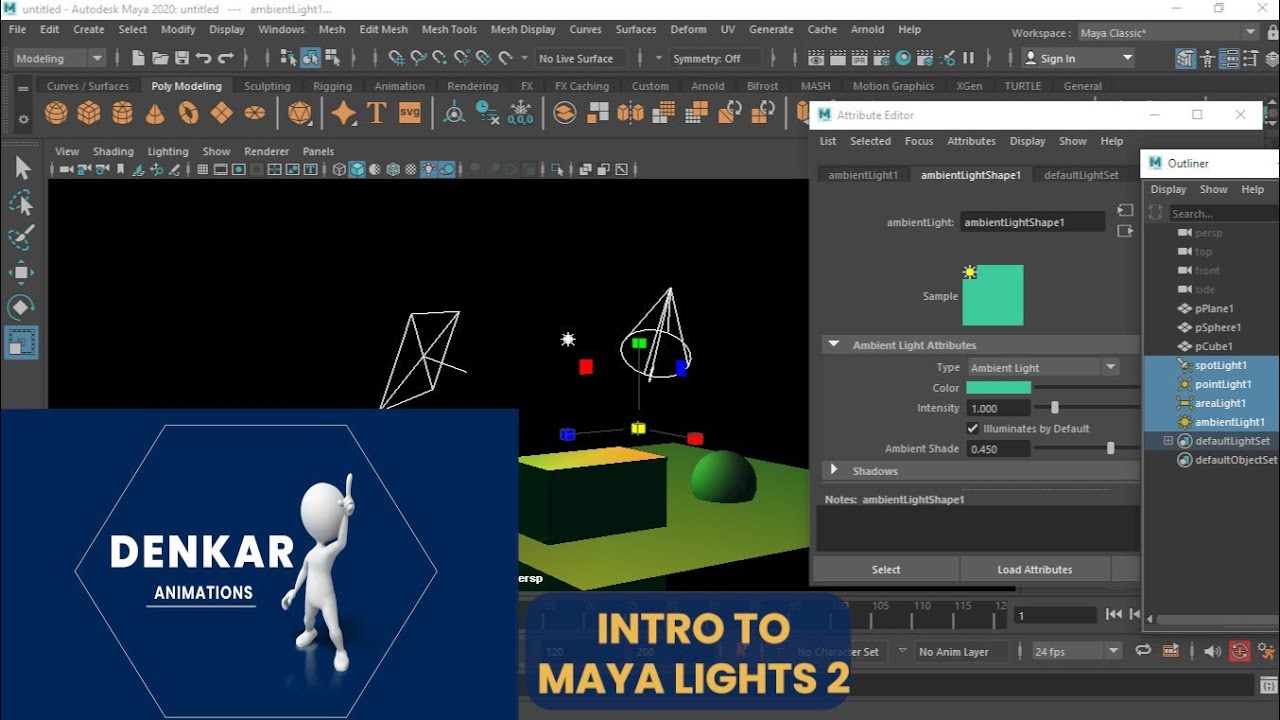1280x720 pixels.
Task: Click the Outliner Search field
Action: (x=1224, y=213)
